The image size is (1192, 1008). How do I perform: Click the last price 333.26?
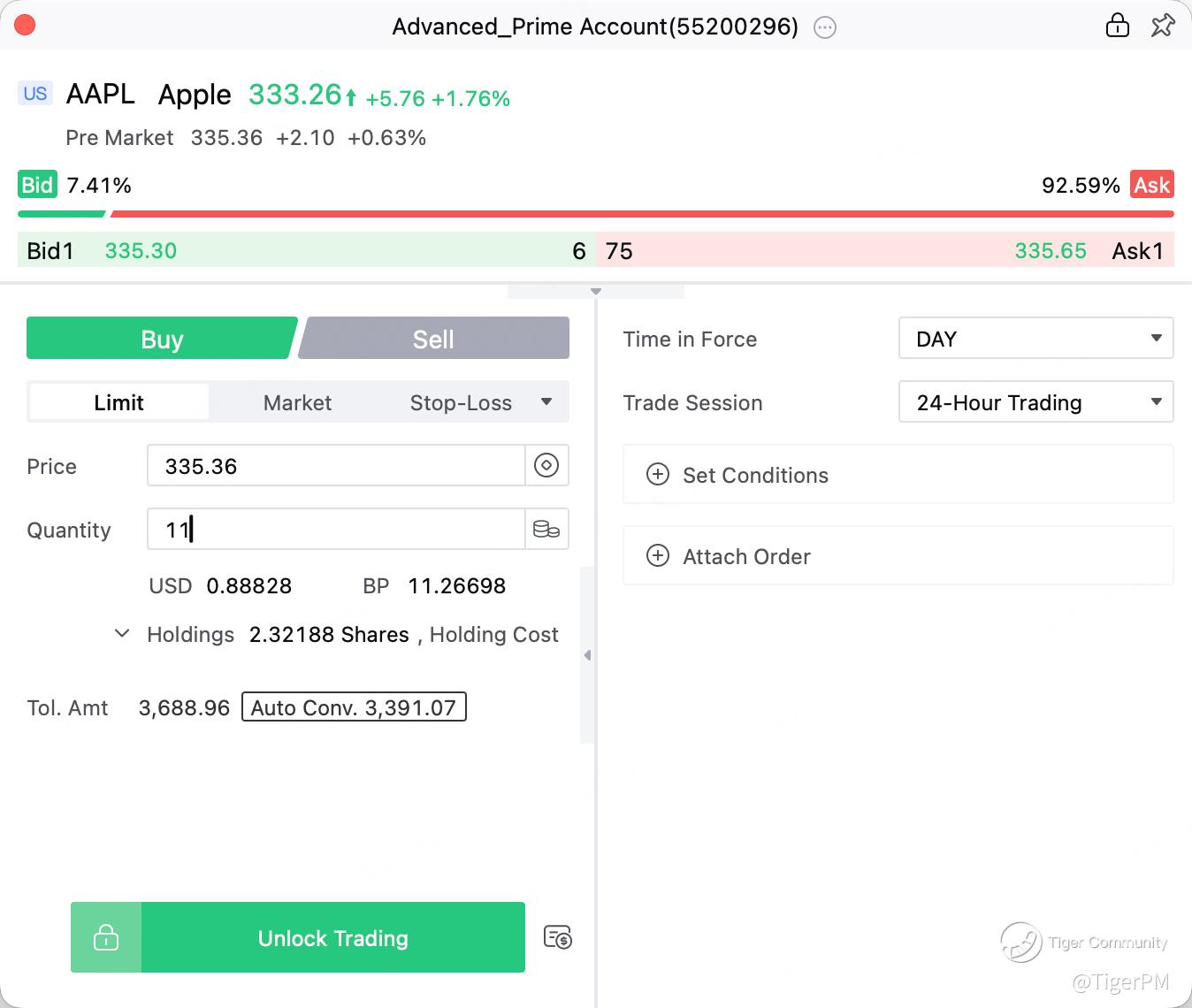point(294,94)
